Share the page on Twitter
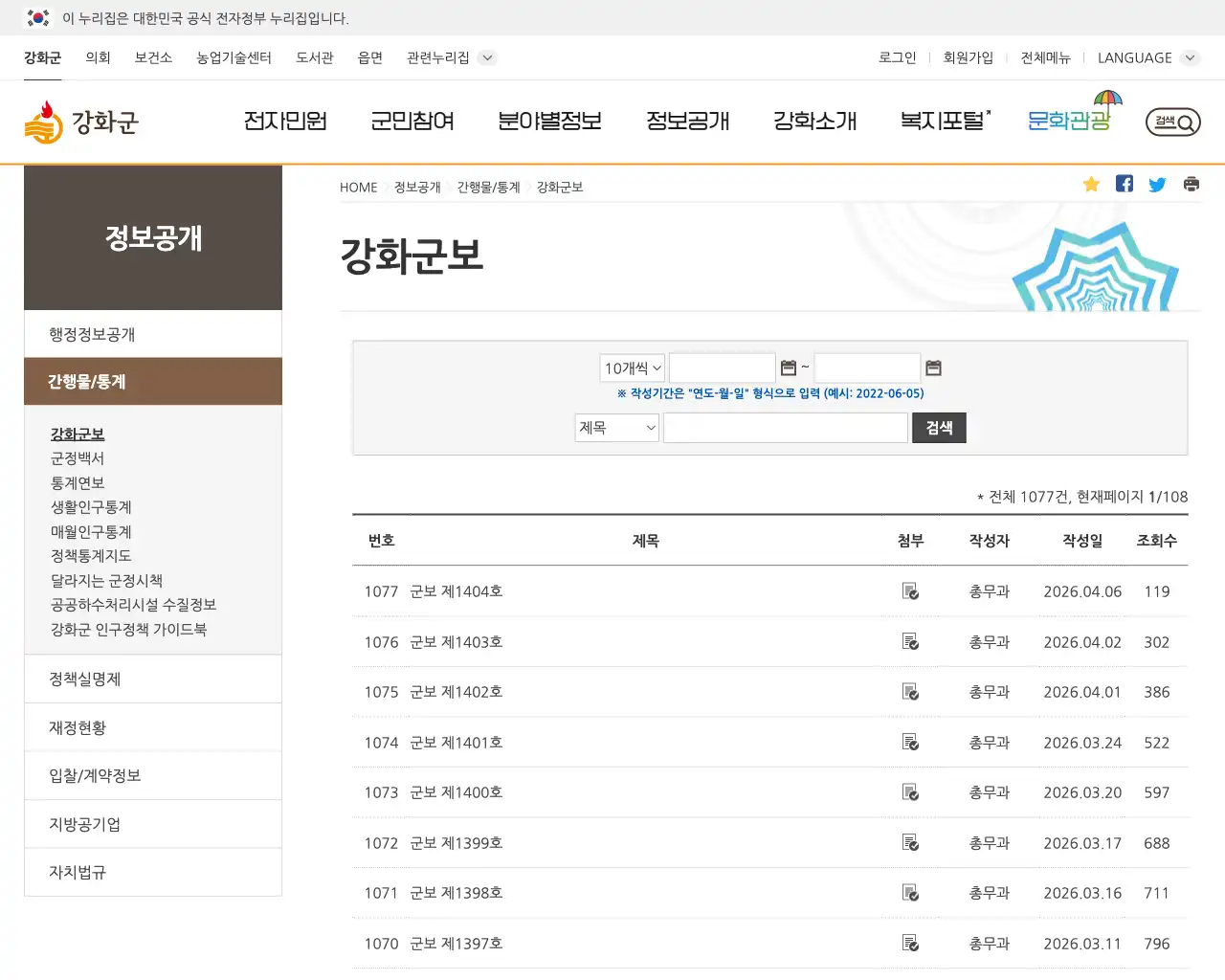Screen dimensions: 1225x980 click(x=1157, y=184)
